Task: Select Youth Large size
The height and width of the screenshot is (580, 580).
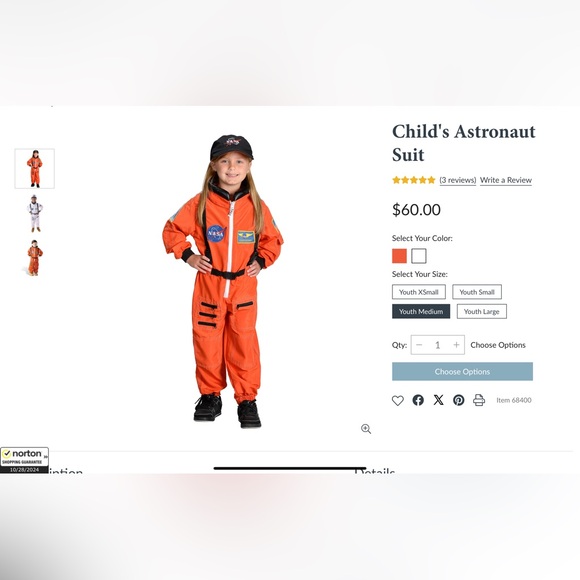Action: click(x=482, y=311)
